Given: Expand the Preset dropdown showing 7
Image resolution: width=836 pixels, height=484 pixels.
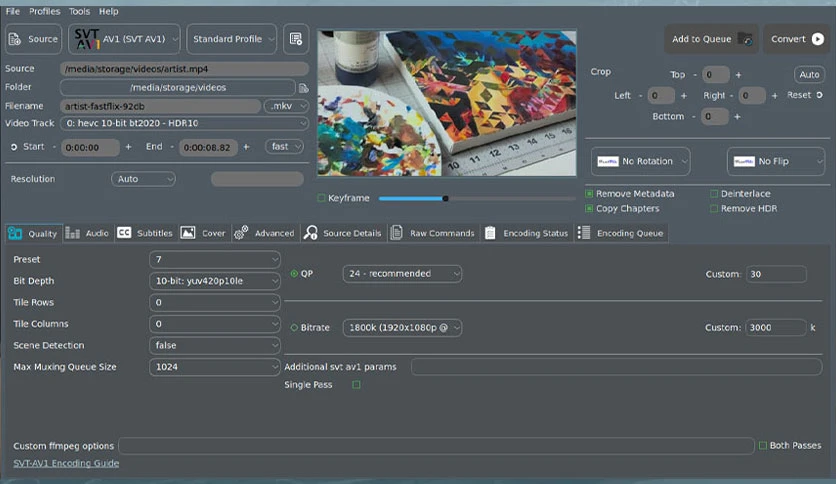Looking at the screenshot, I should tap(215, 260).
